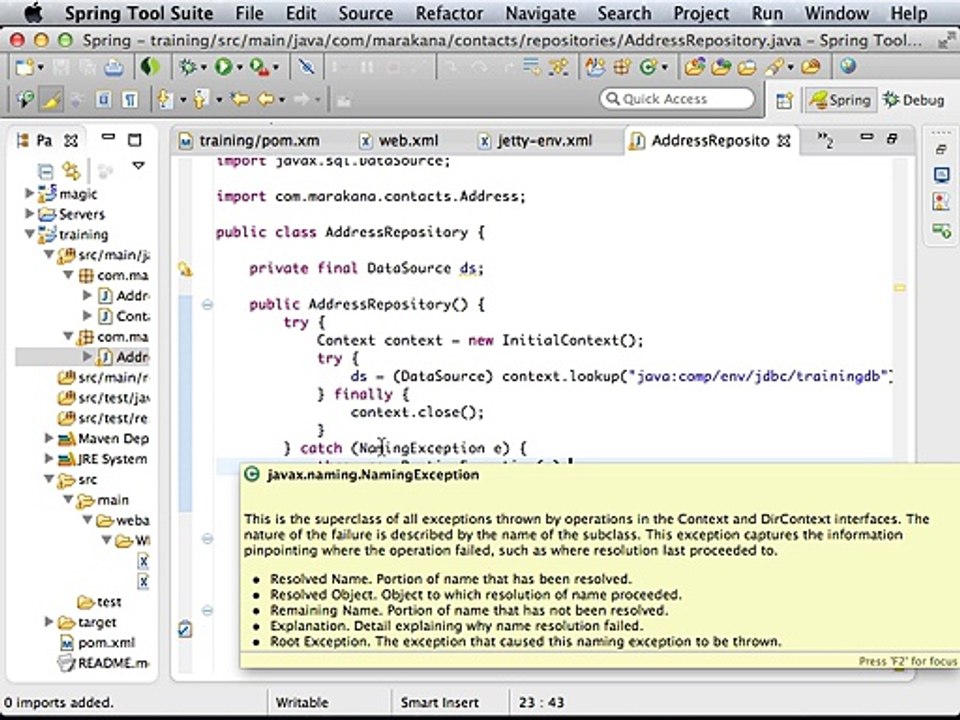960x720 pixels.
Task: Click the Open Task folder icon
Action: [747, 67]
